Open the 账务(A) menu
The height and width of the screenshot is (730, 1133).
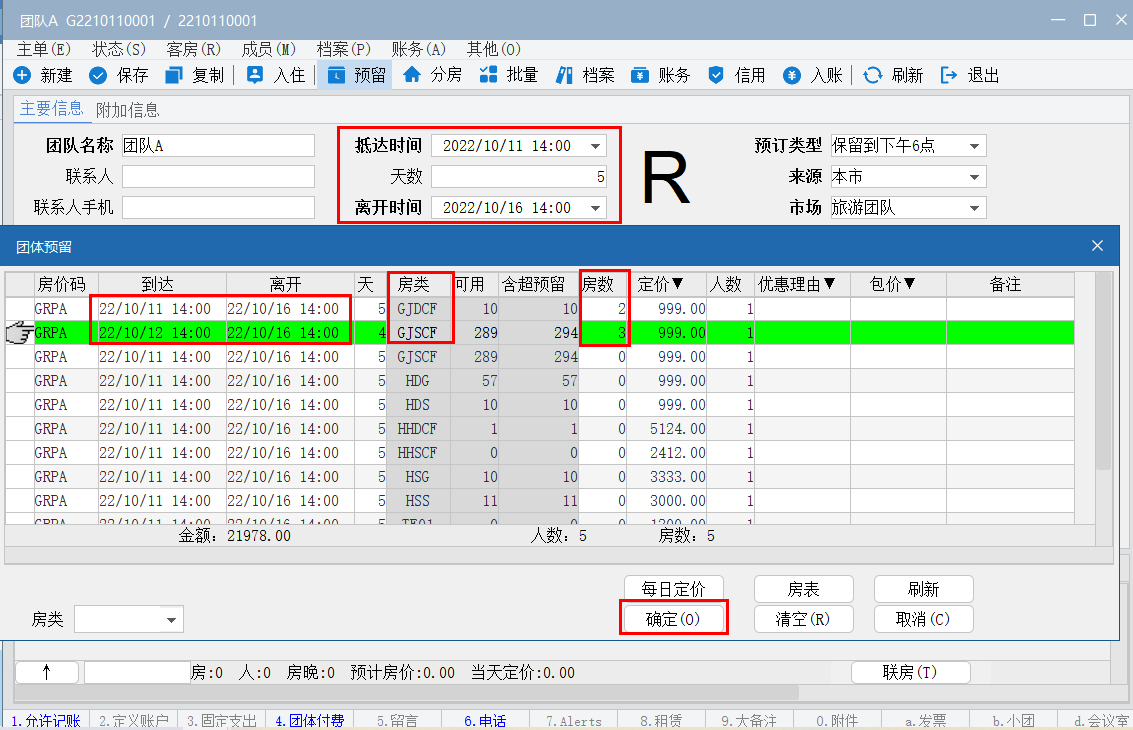(419, 49)
